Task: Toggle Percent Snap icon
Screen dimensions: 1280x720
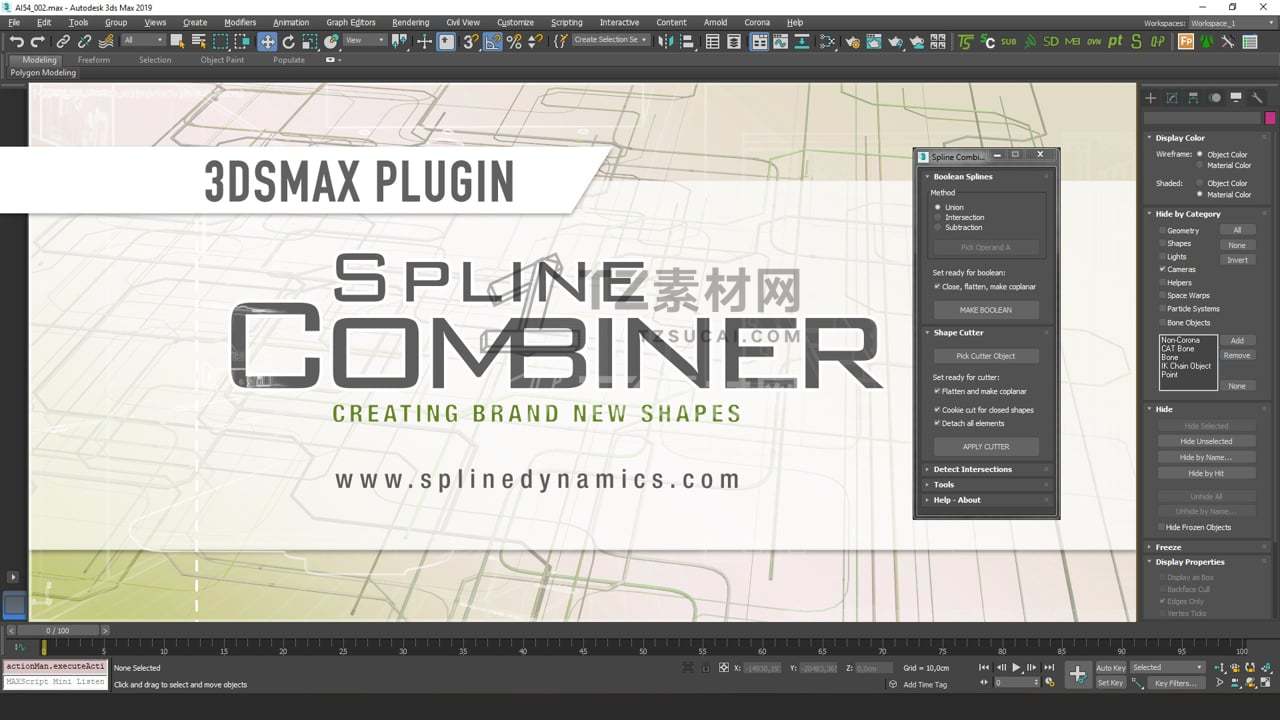Action: click(514, 41)
